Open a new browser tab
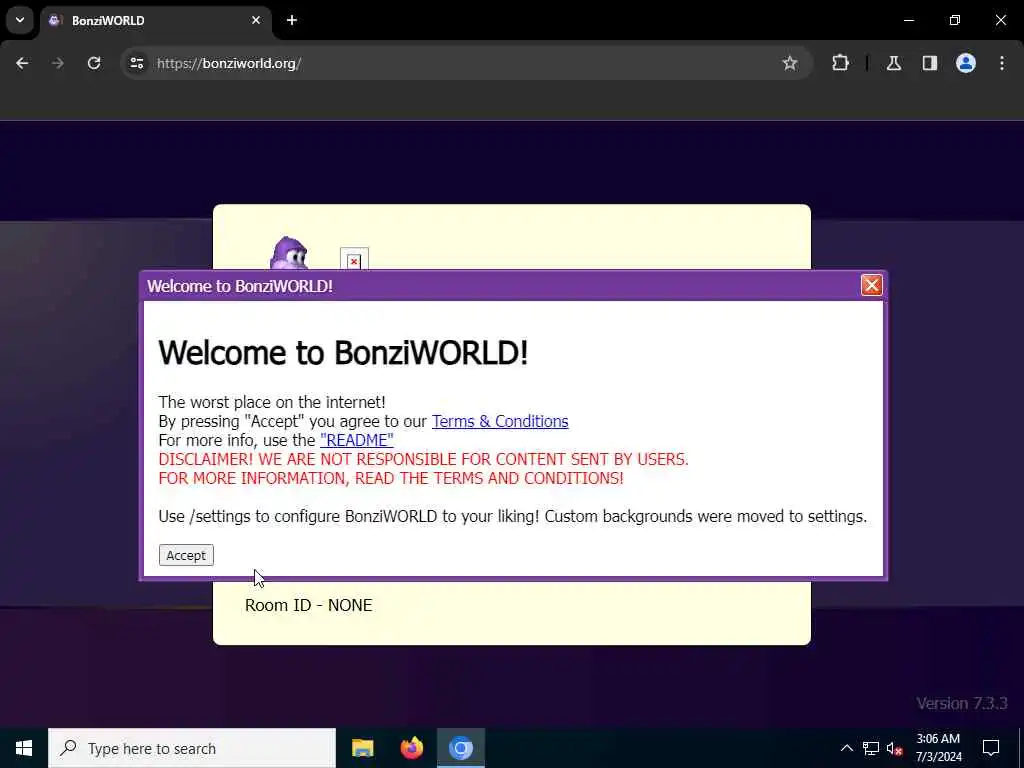Screen dimensions: 1024x768 pos(292,20)
